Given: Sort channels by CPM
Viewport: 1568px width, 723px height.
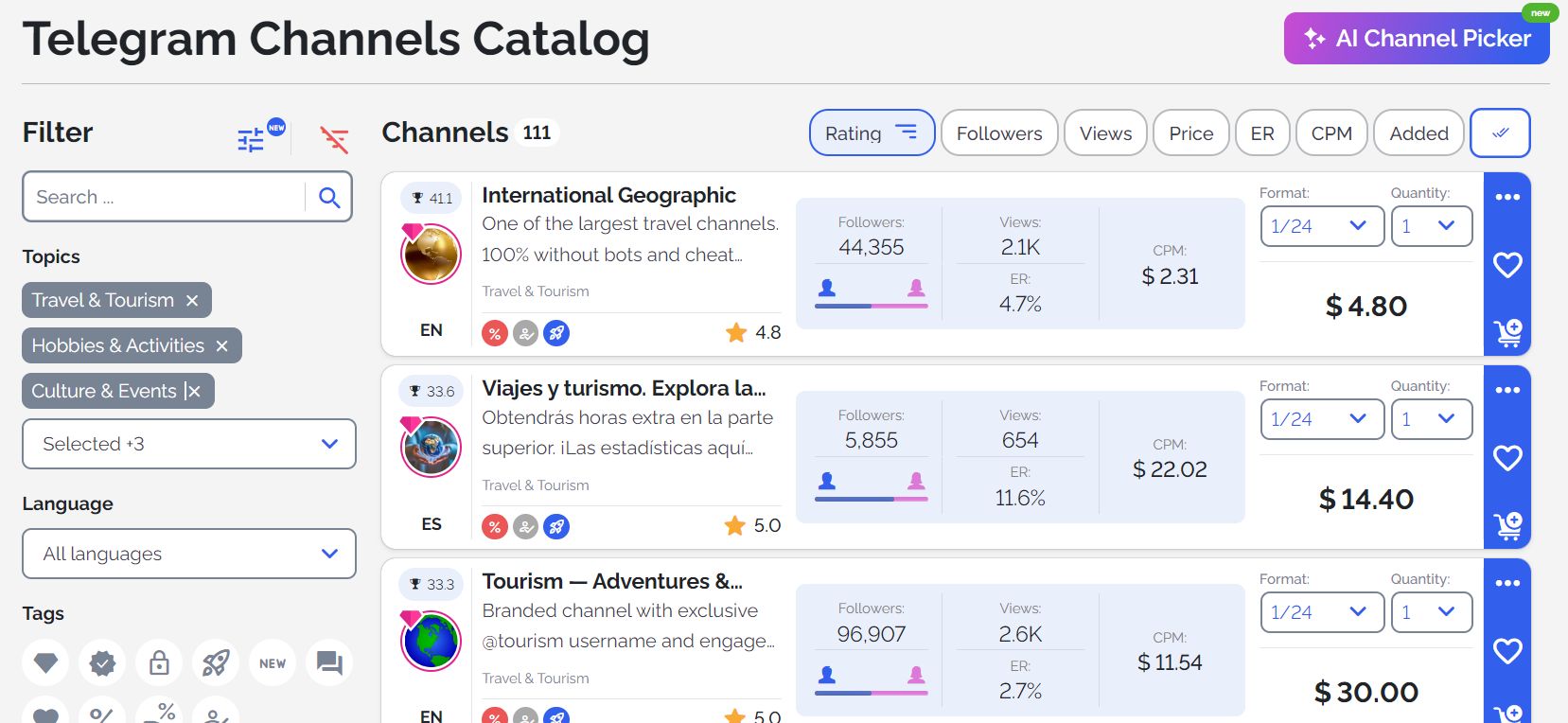Looking at the screenshot, I should click(x=1331, y=133).
